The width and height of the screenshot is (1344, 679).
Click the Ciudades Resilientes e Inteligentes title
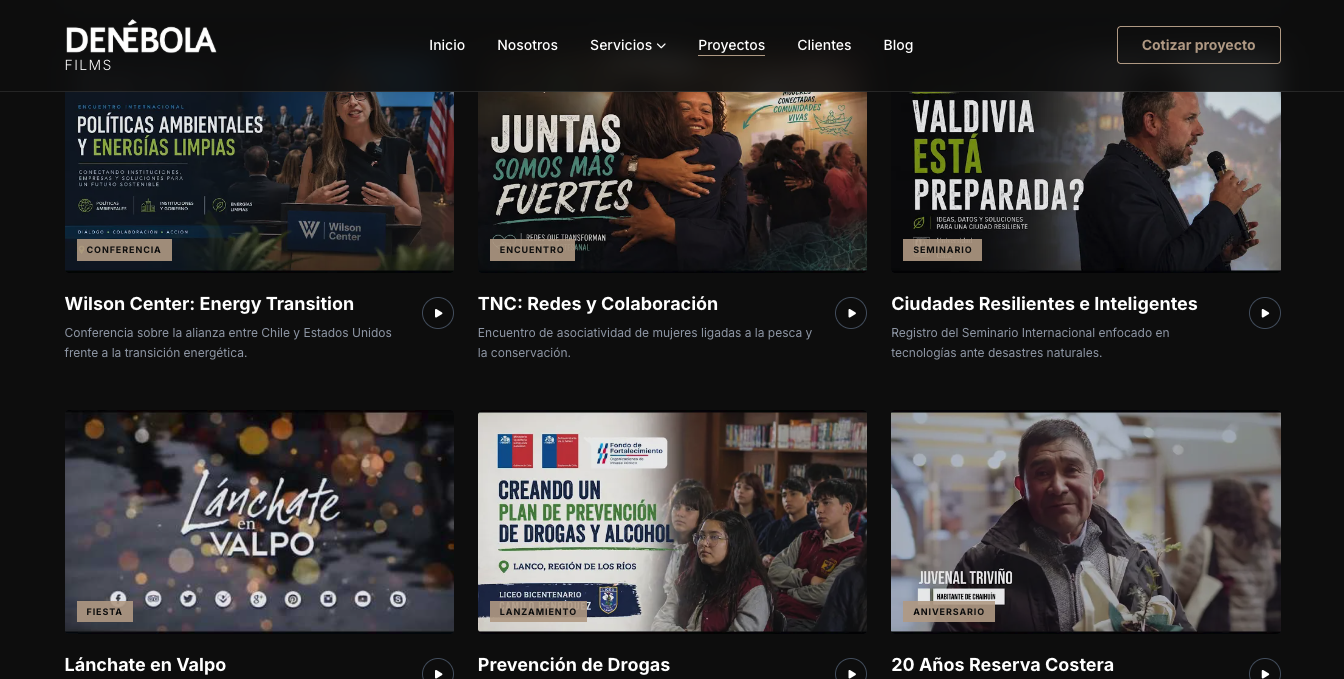pos(1044,304)
